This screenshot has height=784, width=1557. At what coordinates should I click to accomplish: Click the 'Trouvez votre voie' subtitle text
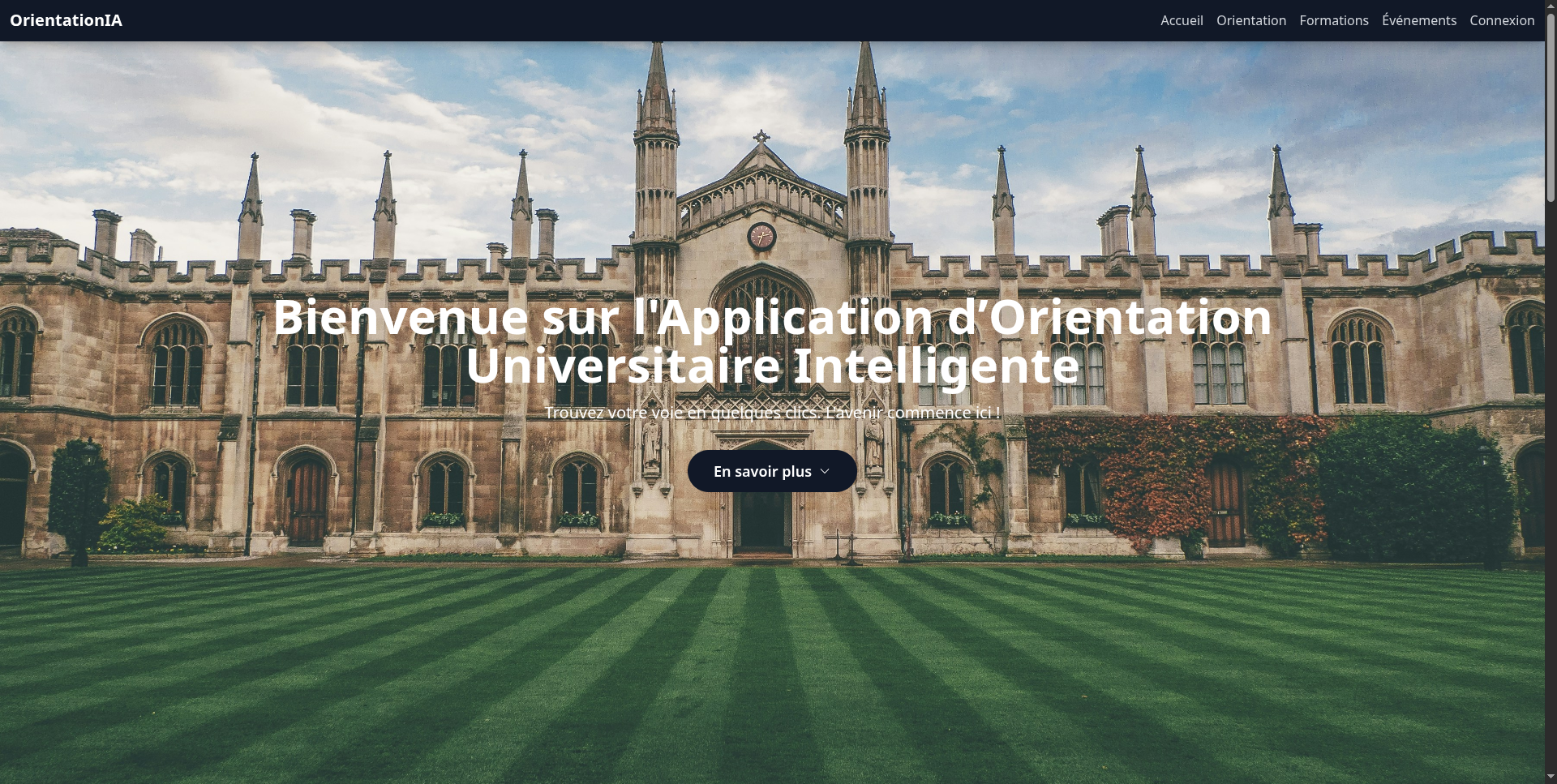coord(772,413)
